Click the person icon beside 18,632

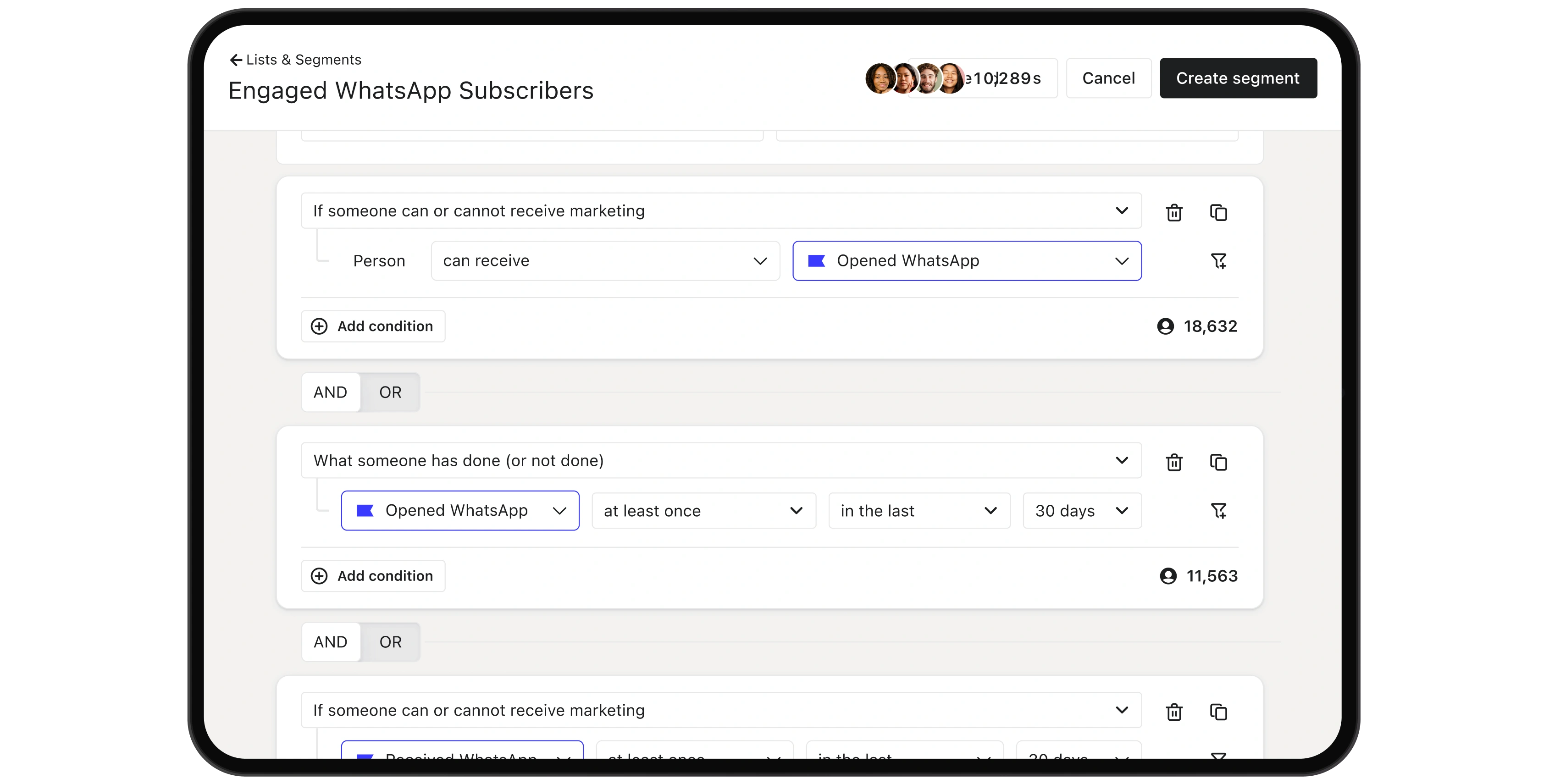pos(1165,326)
